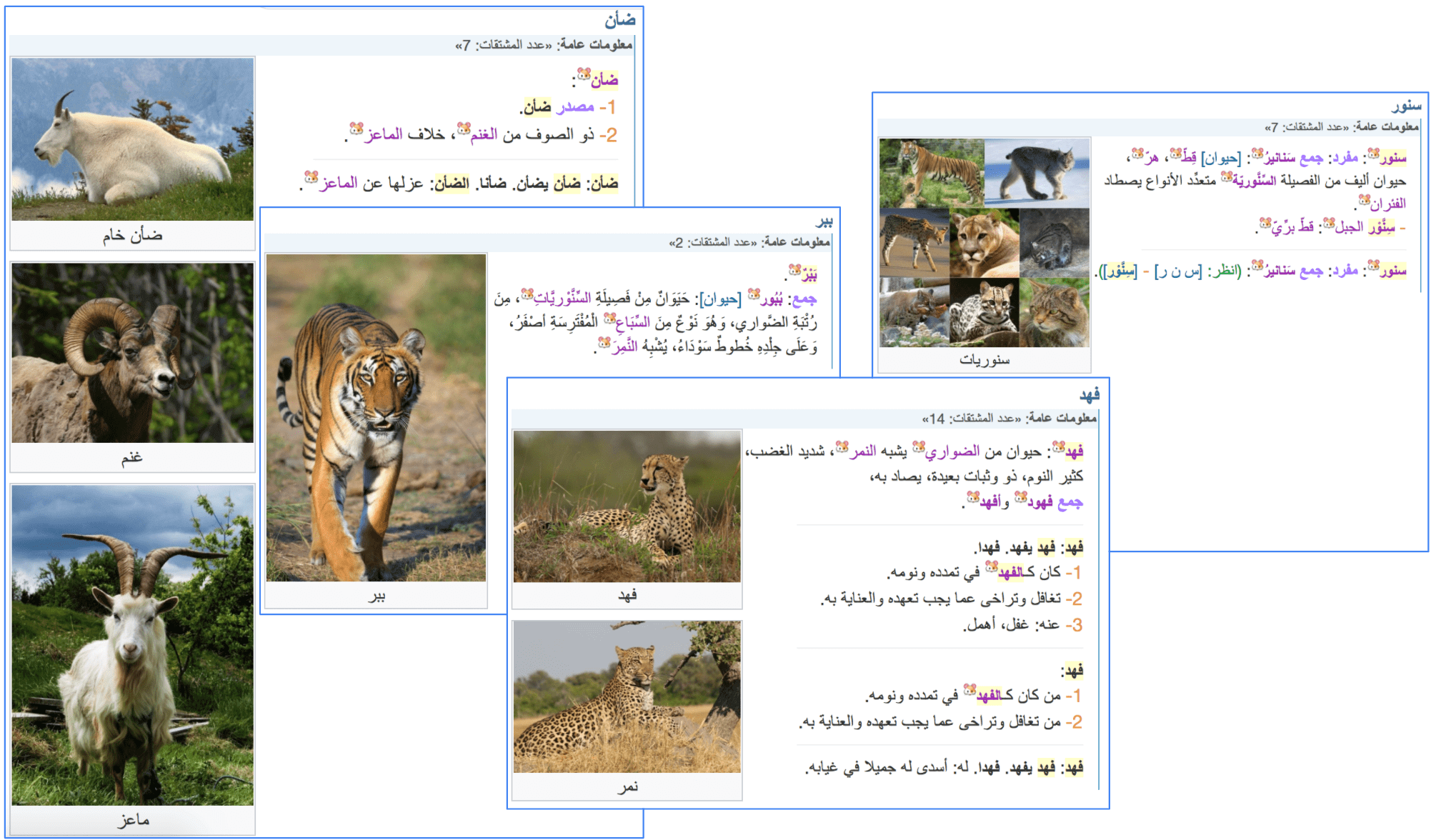Screen dimensions: 1436x840
Task: Open the [حيوان] tag in ببر entry
Action: [720, 299]
